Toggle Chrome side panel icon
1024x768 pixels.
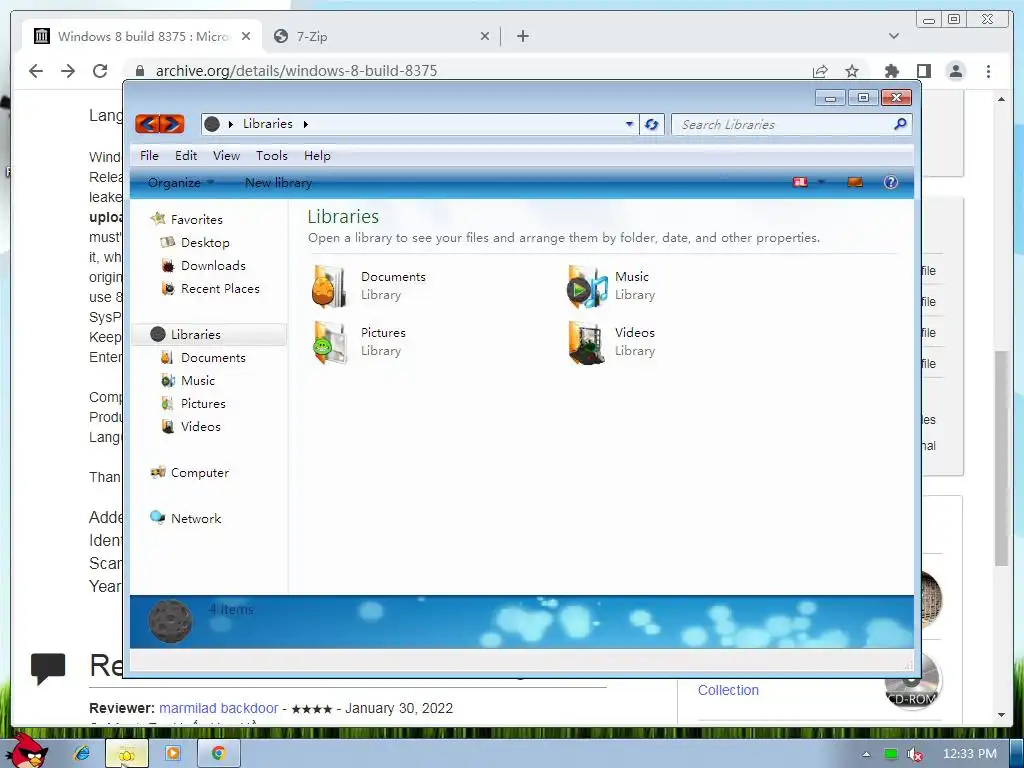(923, 71)
